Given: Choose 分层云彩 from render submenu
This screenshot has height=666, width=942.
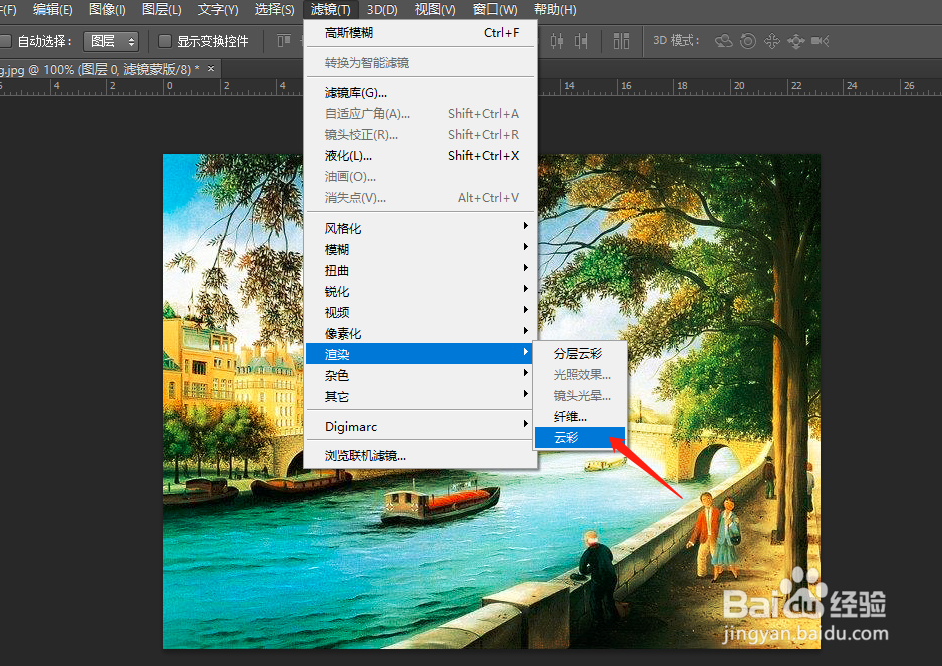Looking at the screenshot, I should click(580, 354).
